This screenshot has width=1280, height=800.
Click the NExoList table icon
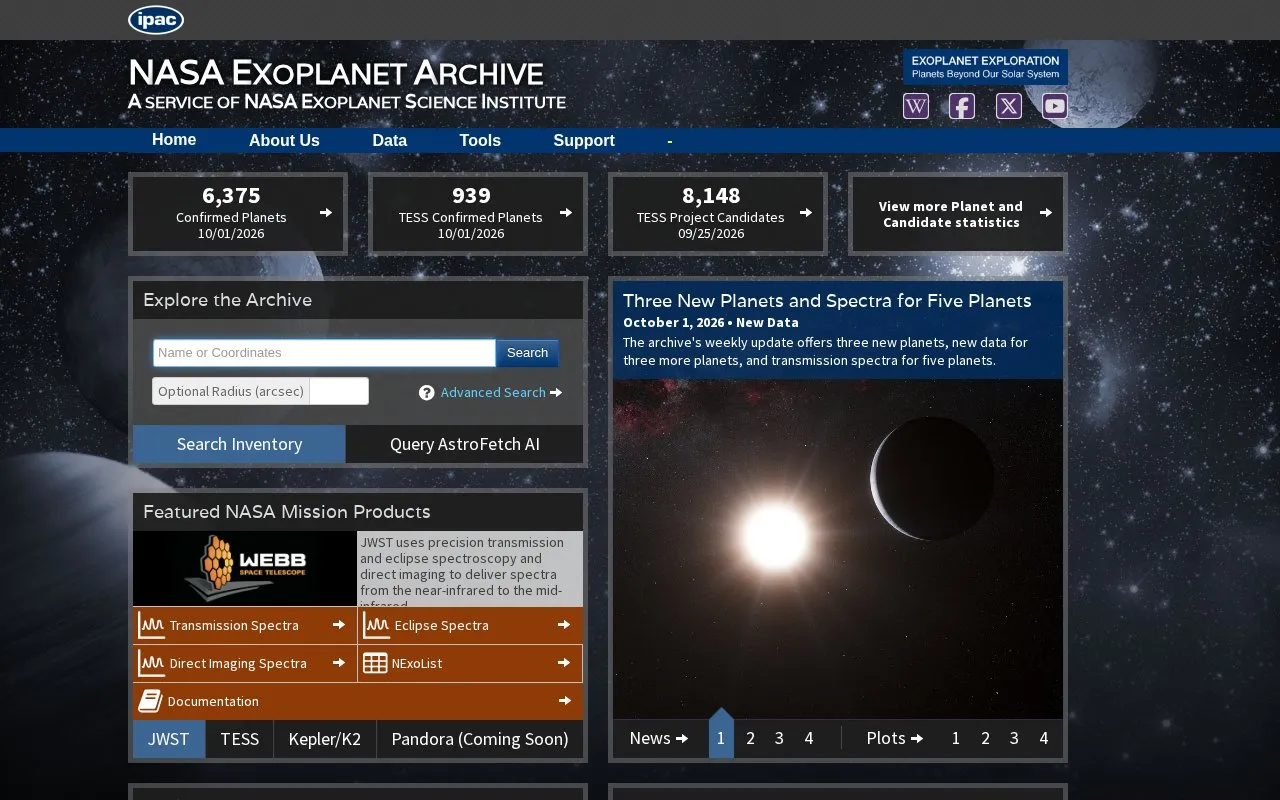(x=375, y=664)
